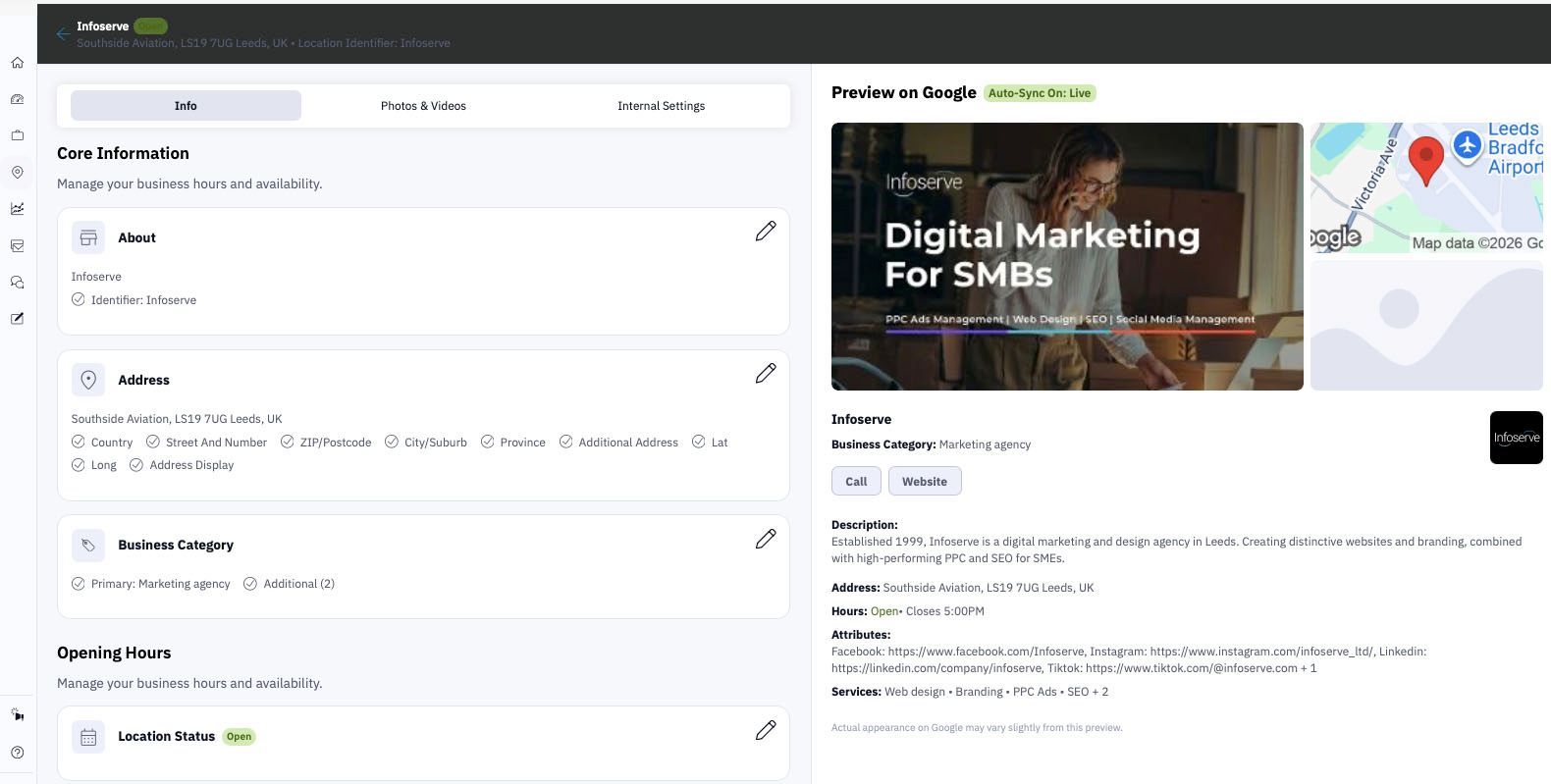Edit the Address section

(x=766, y=374)
